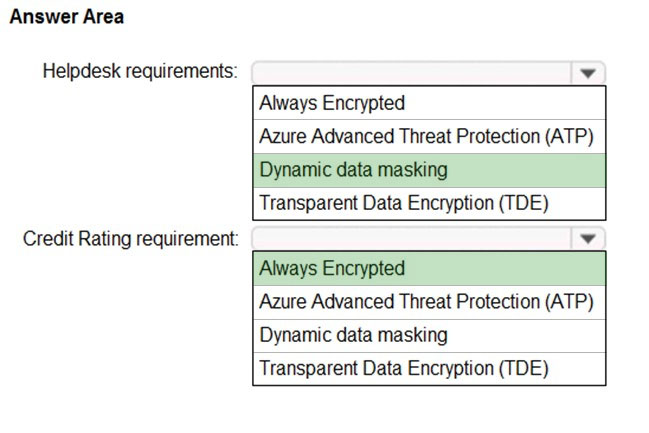Image resolution: width=649 pixels, height=433 pixels.
Task: Click the Helpdesk requirements combo box field
Action: 428,73
